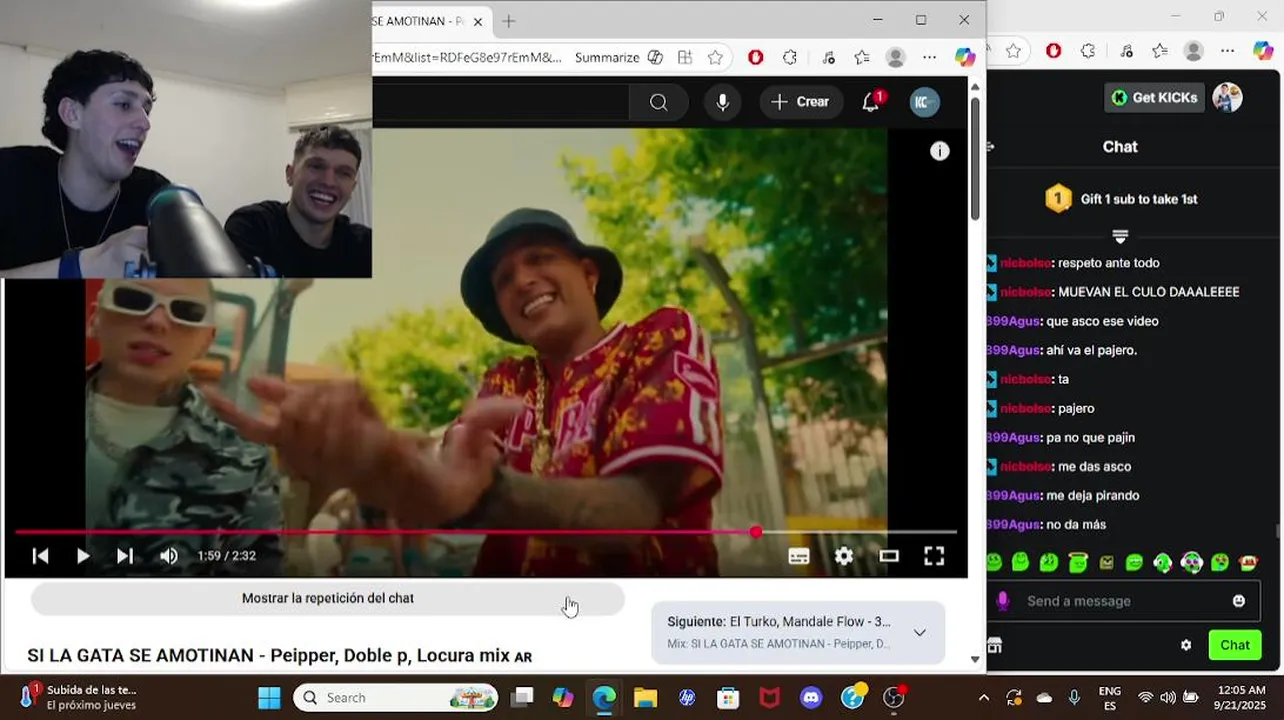
Task: Open profile icon in front browser toolbar
Action: 895,58
